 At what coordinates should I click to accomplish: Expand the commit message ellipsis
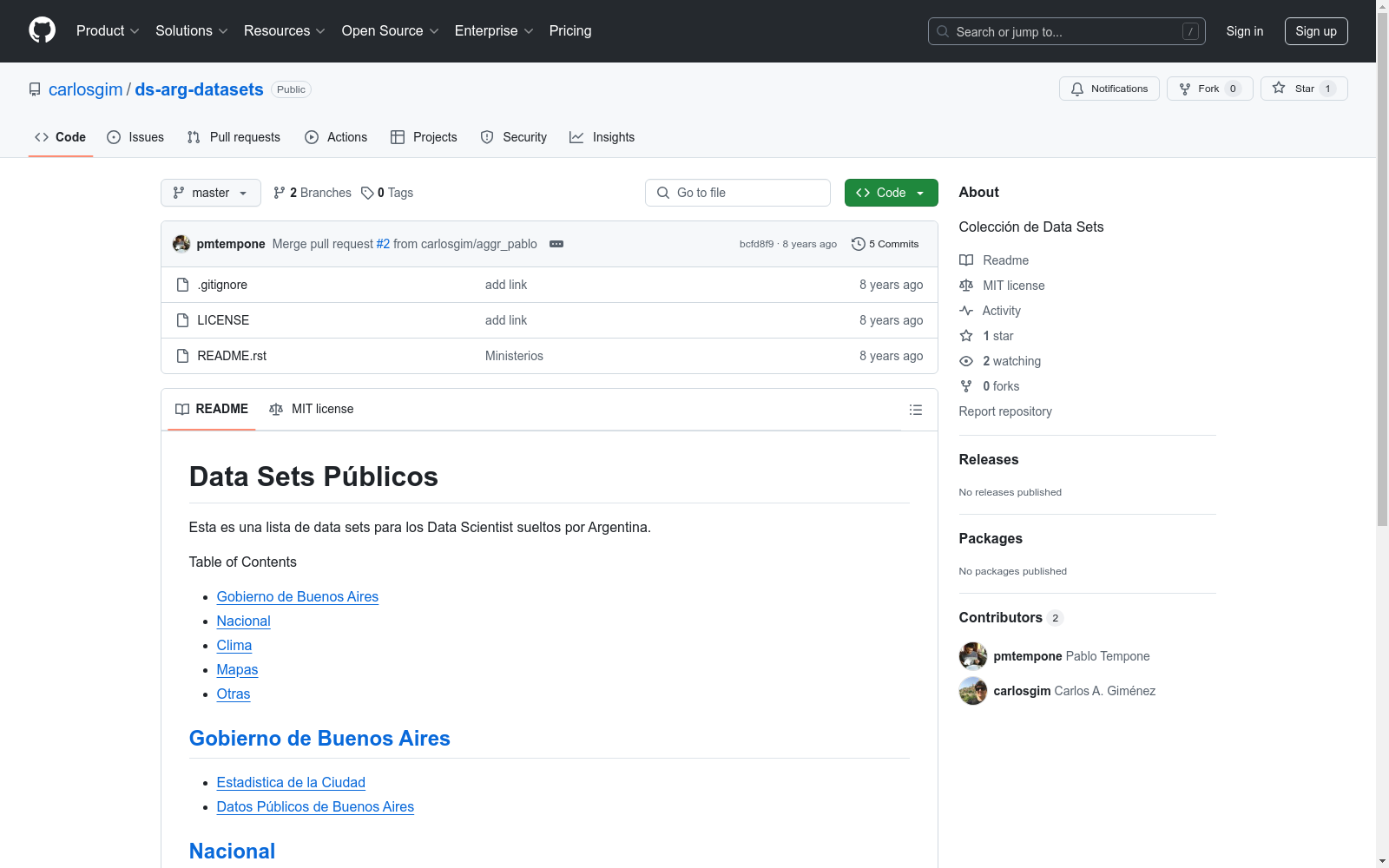click(556, 244)
